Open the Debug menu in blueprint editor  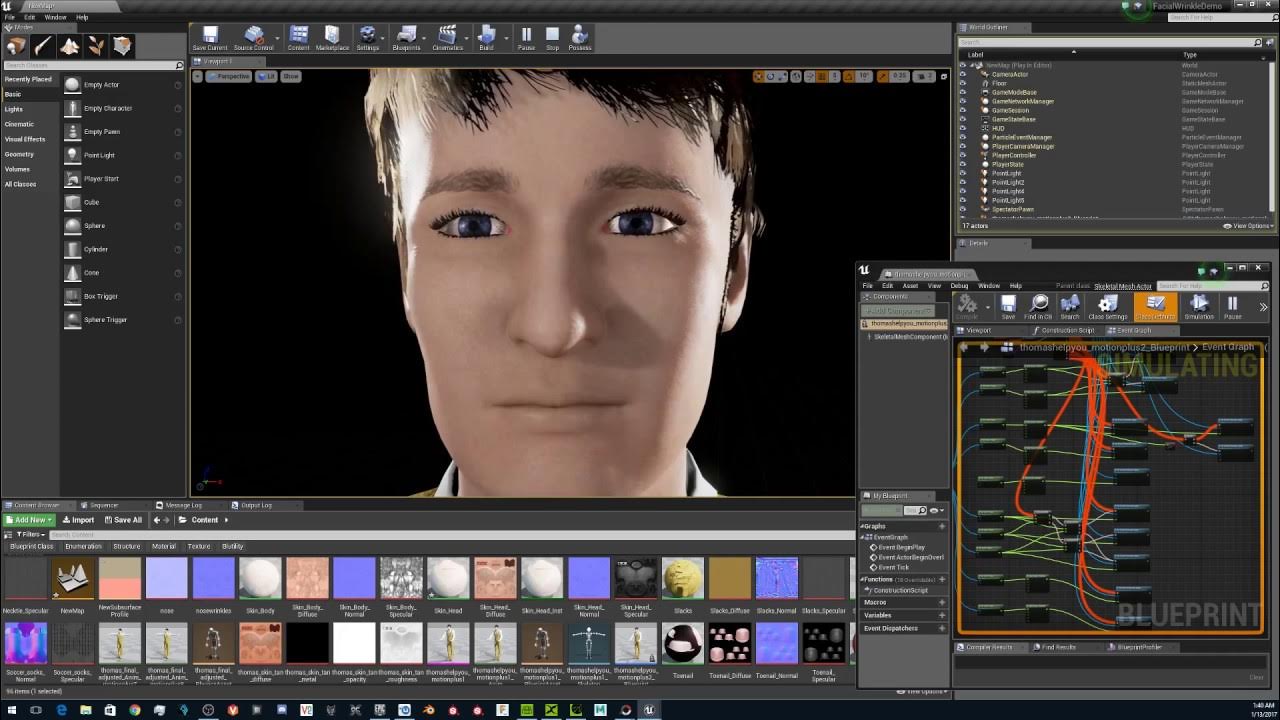(x=958, y=286)
